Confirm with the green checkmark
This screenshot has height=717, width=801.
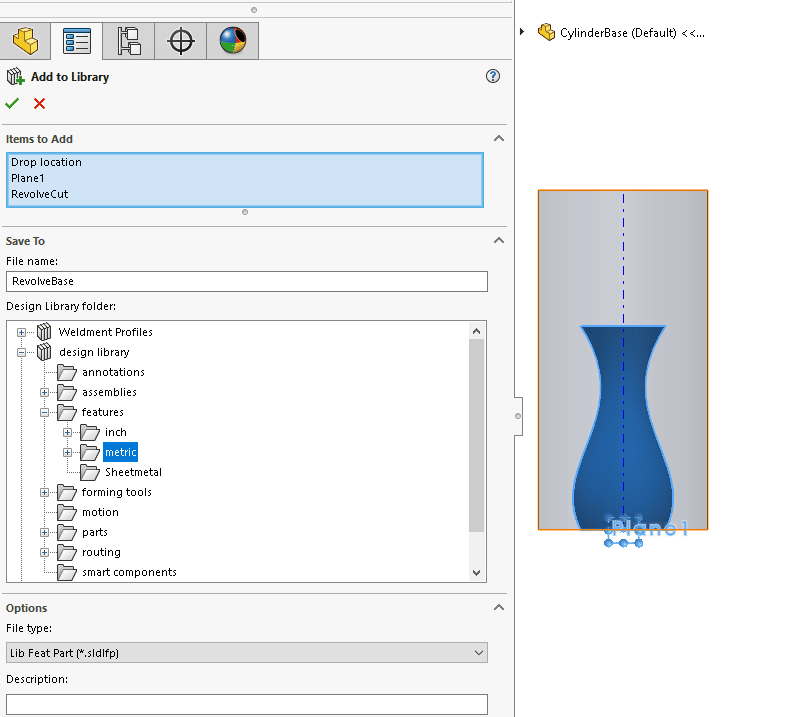(12, 103)
